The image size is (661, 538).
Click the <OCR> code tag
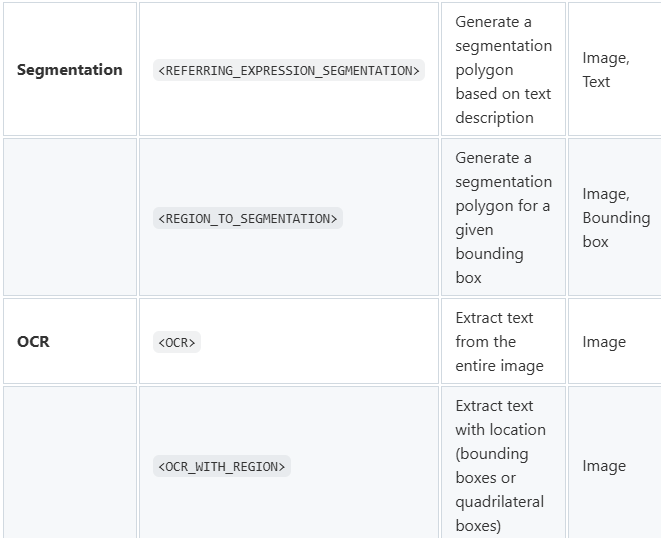click(177, 342)
